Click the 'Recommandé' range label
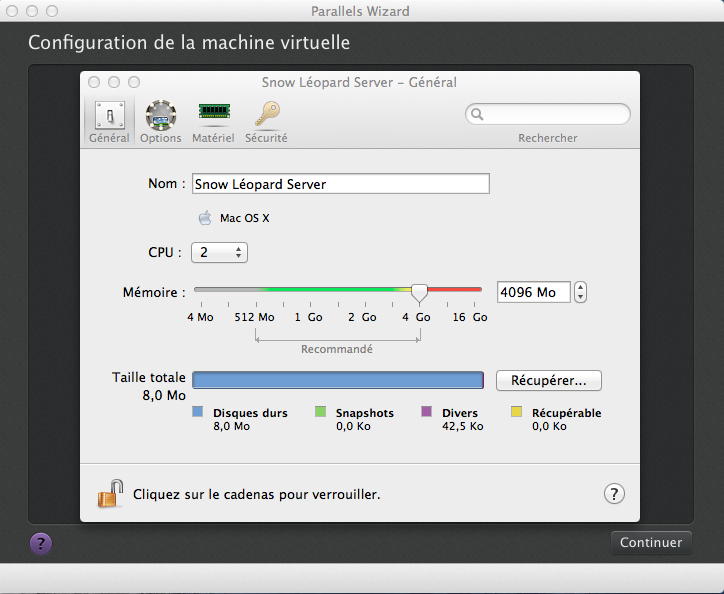724x594 pixels. (337, 349)
